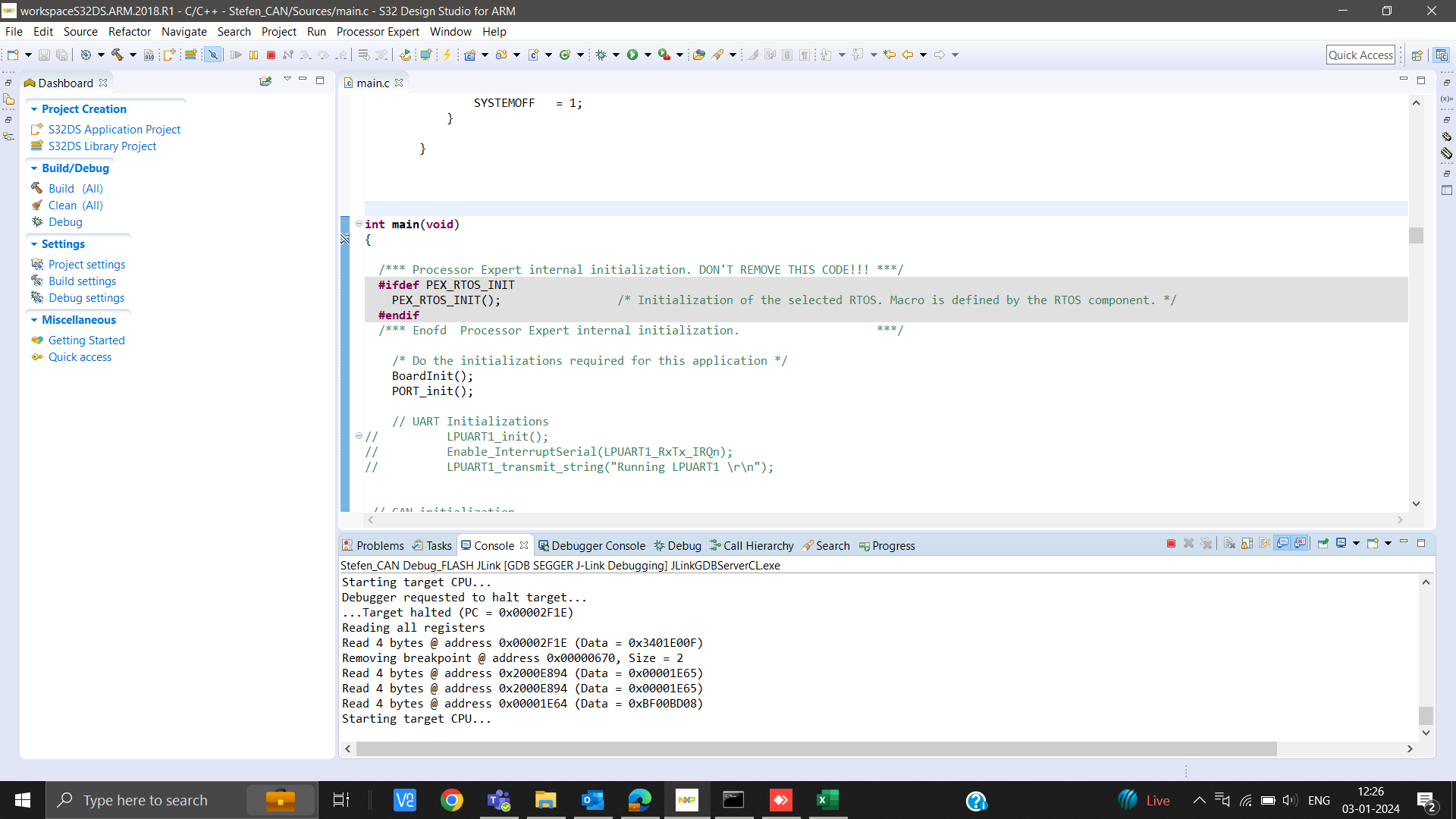Click the Pin Console icon
1456x819 pixels.
tap(1323, 543)
